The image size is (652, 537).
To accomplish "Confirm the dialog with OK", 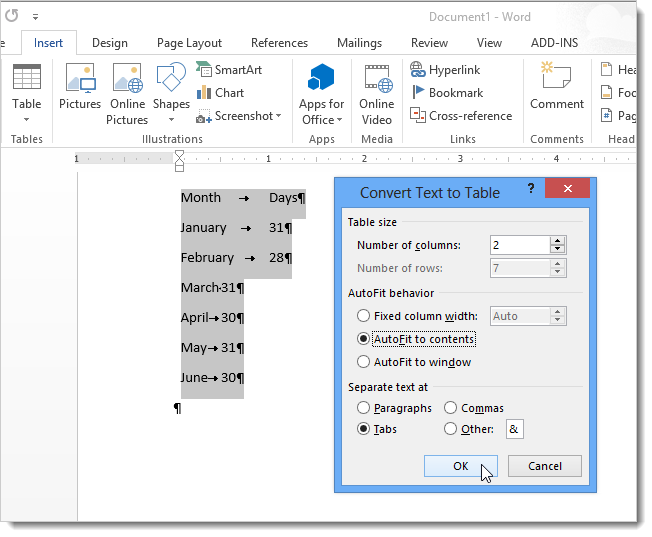I will 460,466.
